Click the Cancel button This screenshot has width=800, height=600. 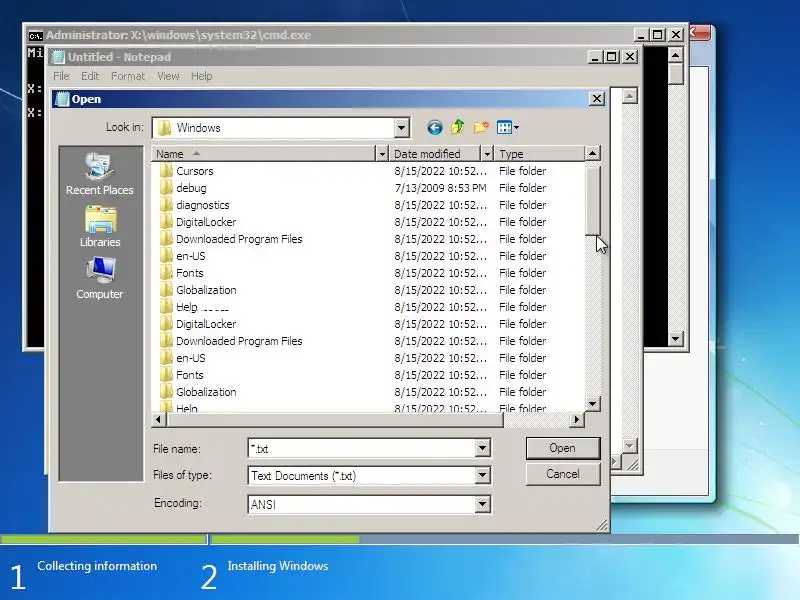(563, 474)
